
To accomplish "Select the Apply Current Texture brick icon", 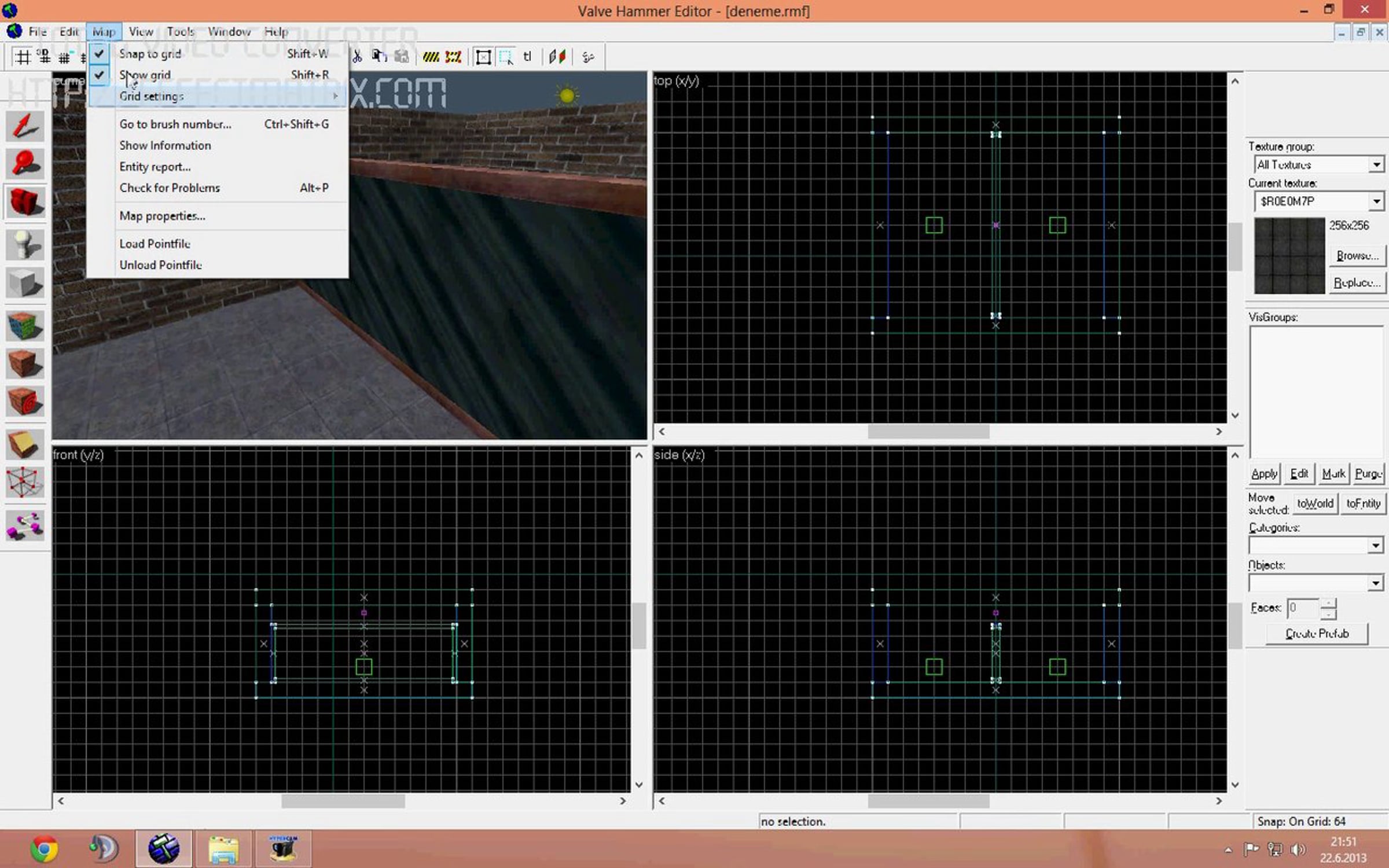I will coord(25,364).
